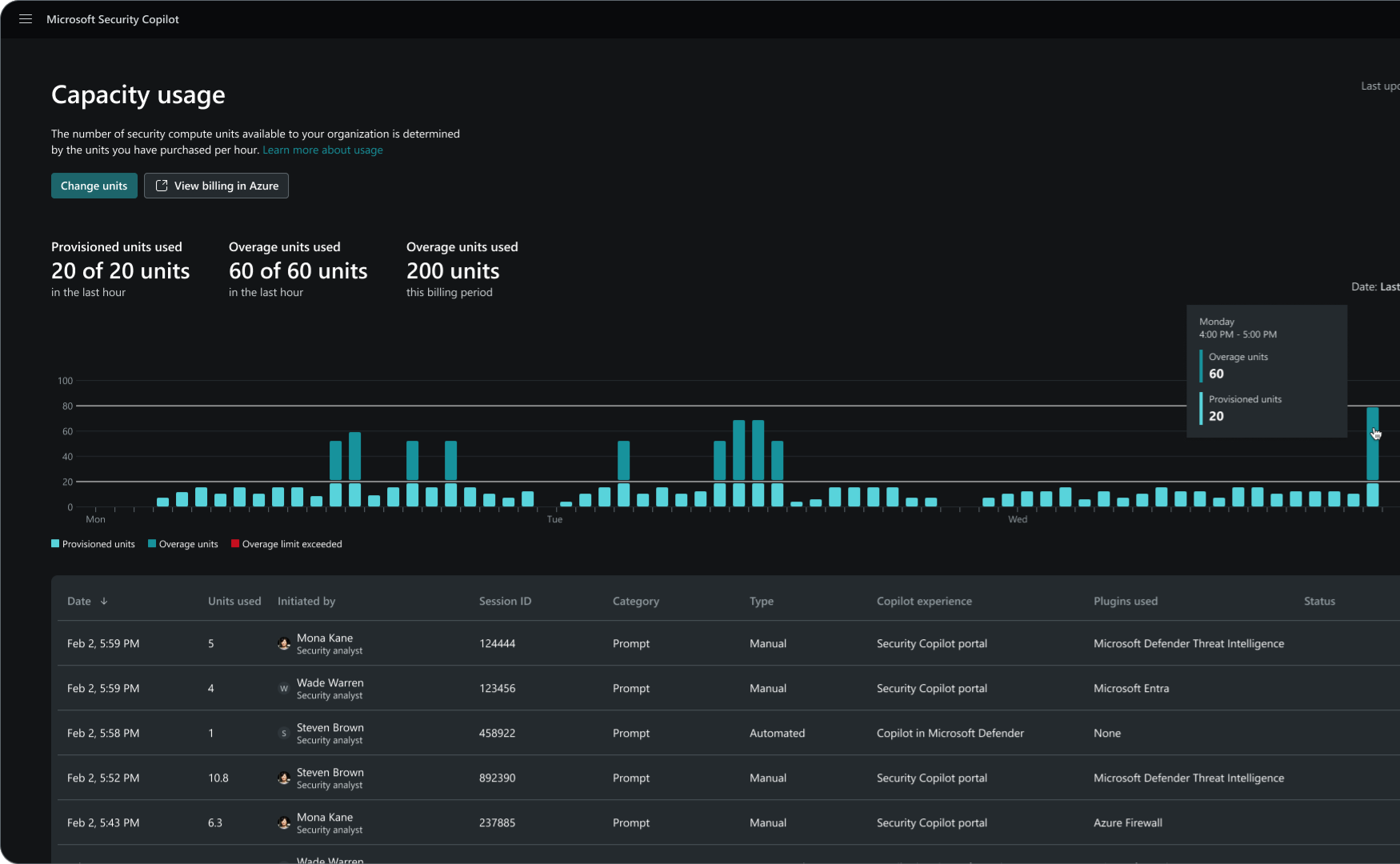Image resolution: width=1400 pixels, height=864 pixels.
Task: Open the hamburger navigation menu
Action: click(25, 18)
